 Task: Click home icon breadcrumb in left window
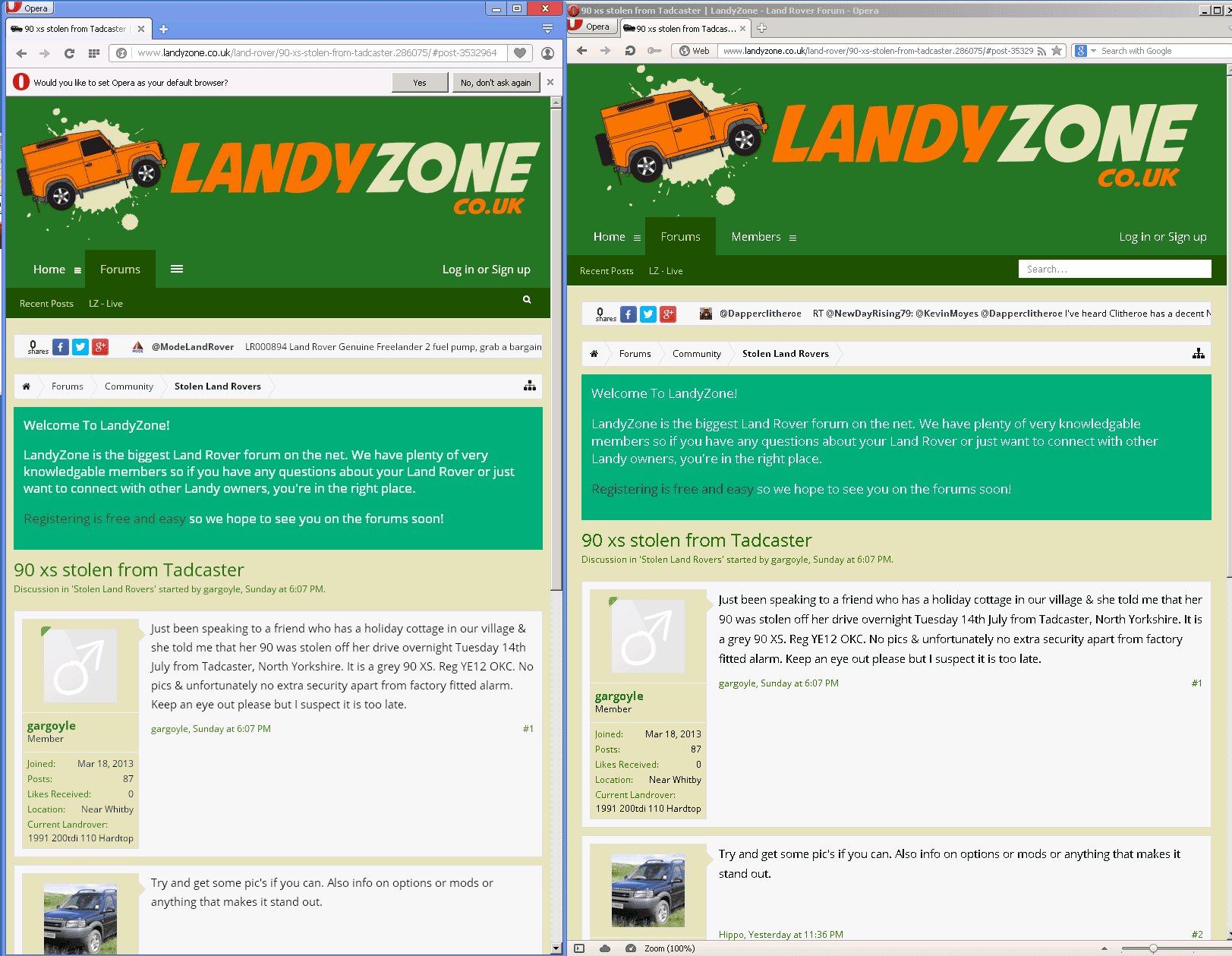pyautogui.click(x=27, y=387)
